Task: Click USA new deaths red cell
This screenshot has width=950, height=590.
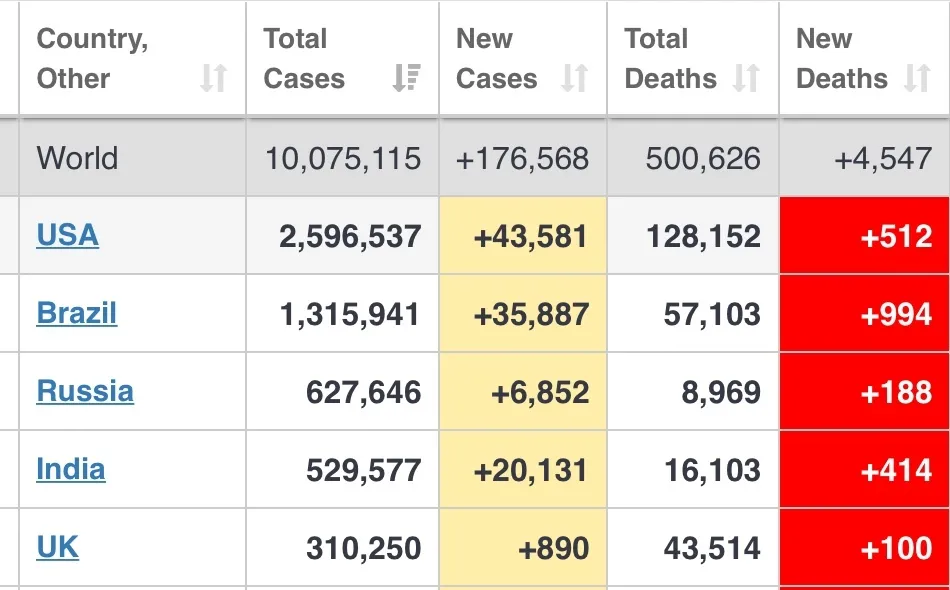Action: click(x=865, y=236)
